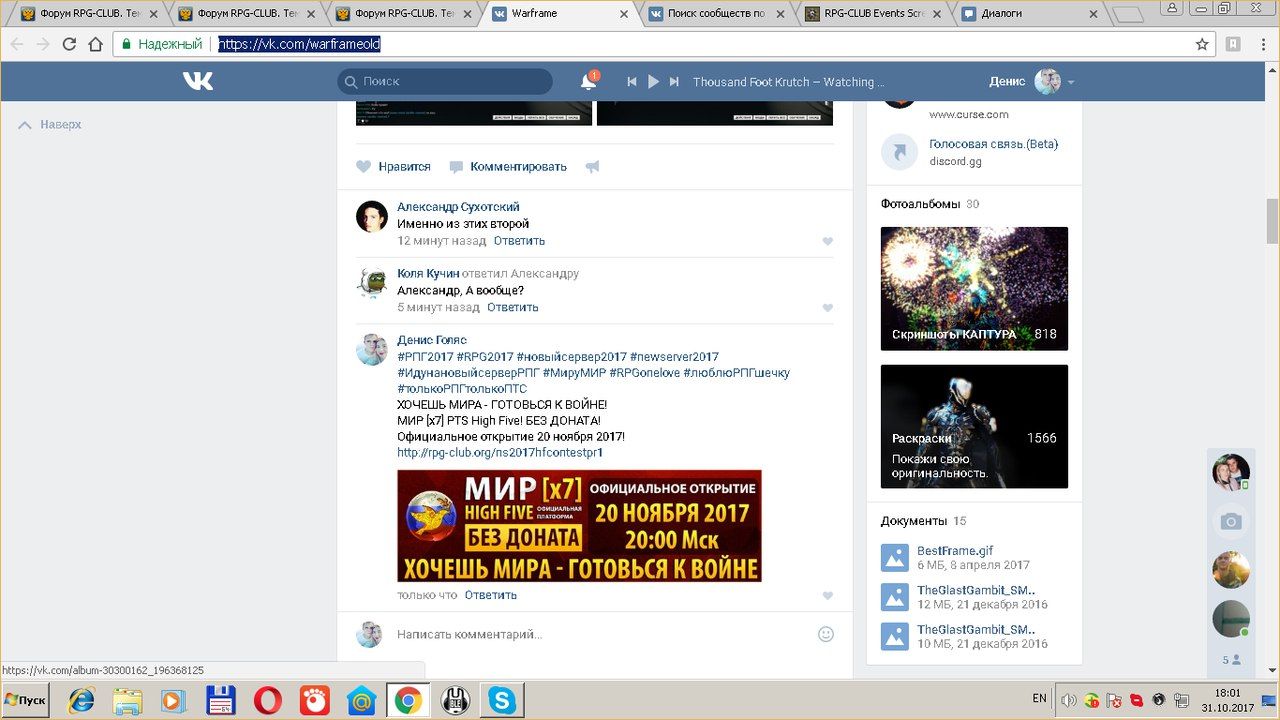The height and width of the screenshot is (720, 1280).
Task: Click the VK search field
Action: tap(445, 81)
